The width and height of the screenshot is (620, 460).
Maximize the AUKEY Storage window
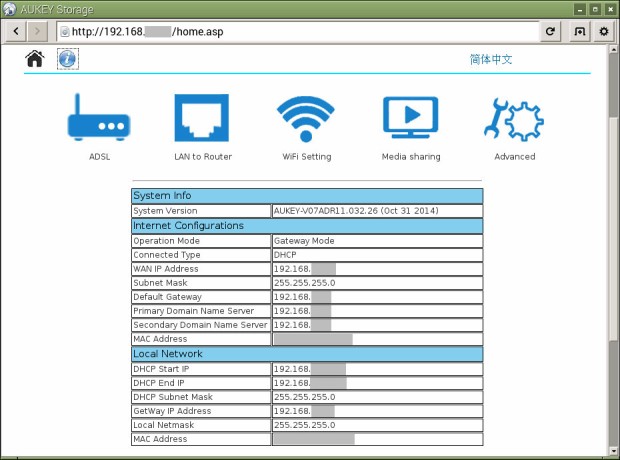click(x=595, y=9)
